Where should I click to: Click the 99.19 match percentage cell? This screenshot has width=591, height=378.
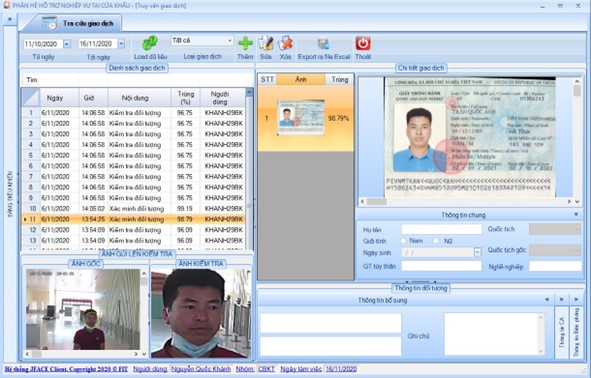pos(185,208)
